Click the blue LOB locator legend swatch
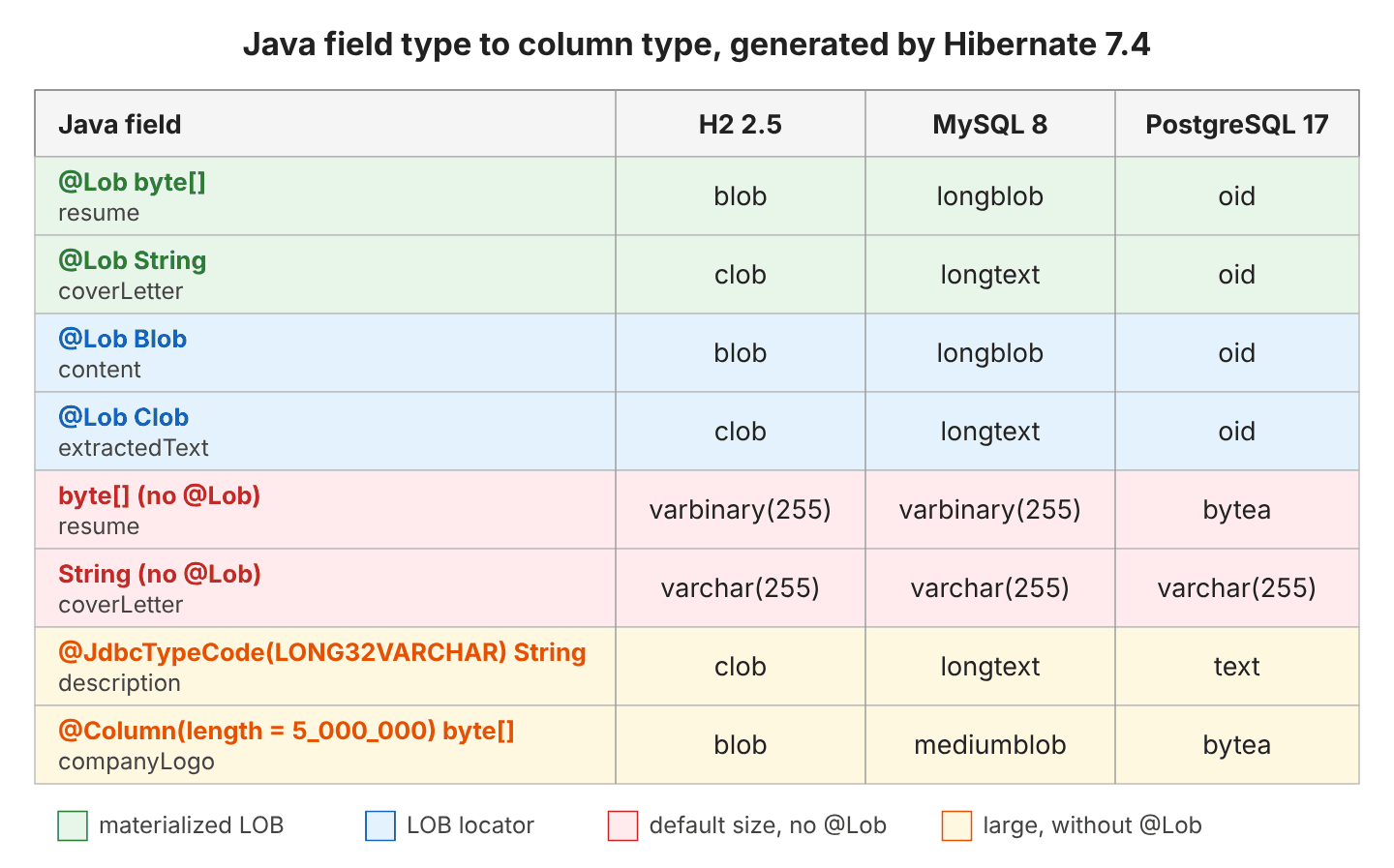1394x868 pixels. (380, 825)
